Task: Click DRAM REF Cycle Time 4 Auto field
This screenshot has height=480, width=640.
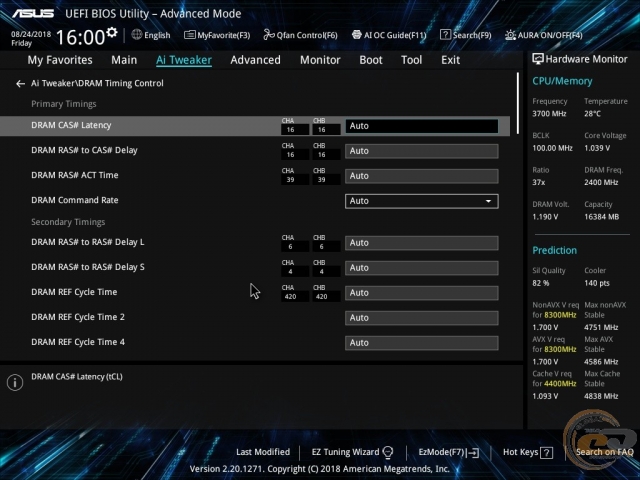Action: 422,343
